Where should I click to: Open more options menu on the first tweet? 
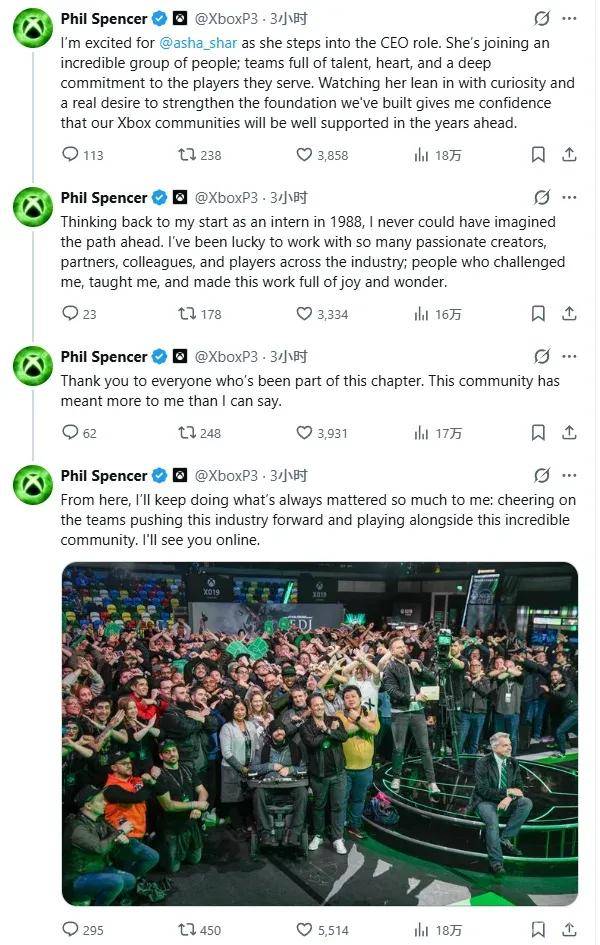click(x=570, y=19)
